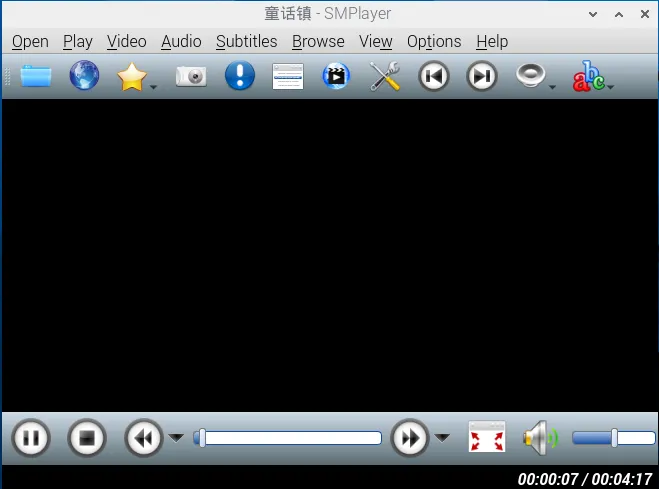Mute audio with the speaker icon

(540, 438)
